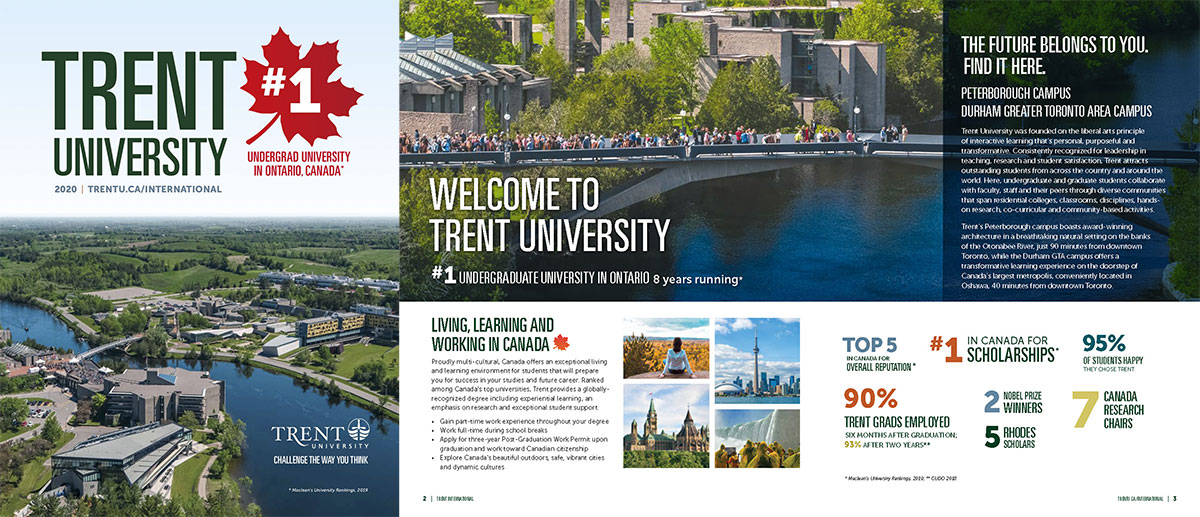The image size is (1200, 517).
Task: Click the green 95% students happy statistic
Action: click(1104, 343)
